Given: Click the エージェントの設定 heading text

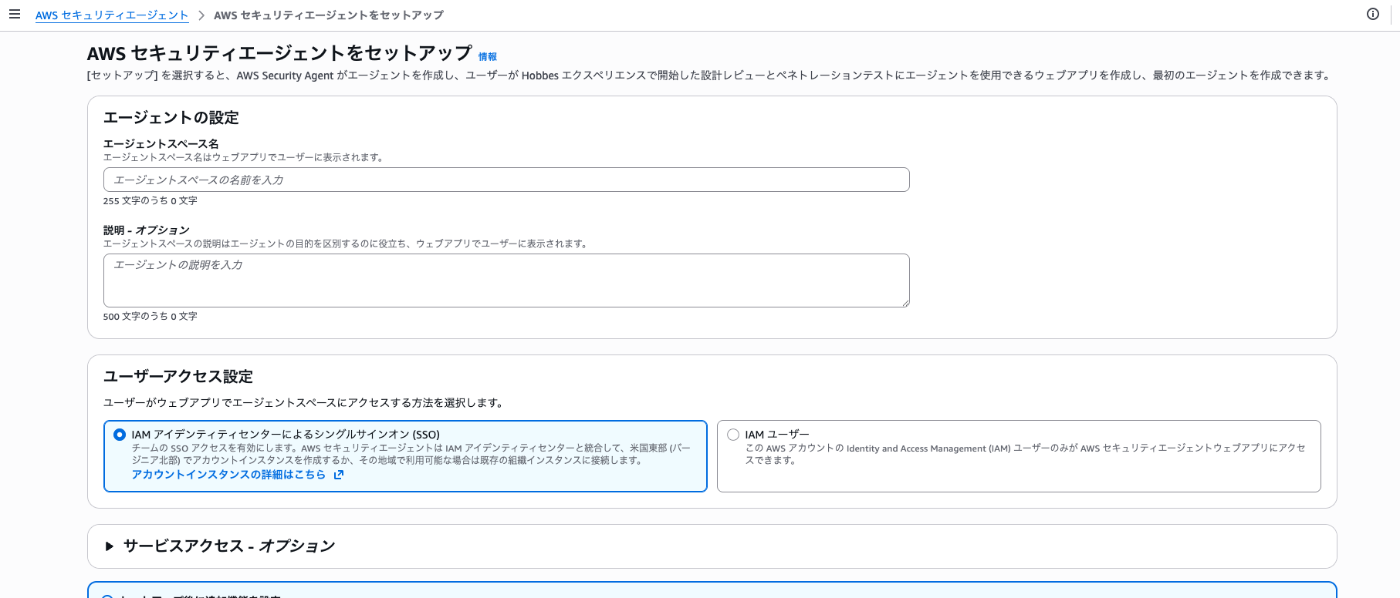Looking at the screenshot, I should pos(171,118).
